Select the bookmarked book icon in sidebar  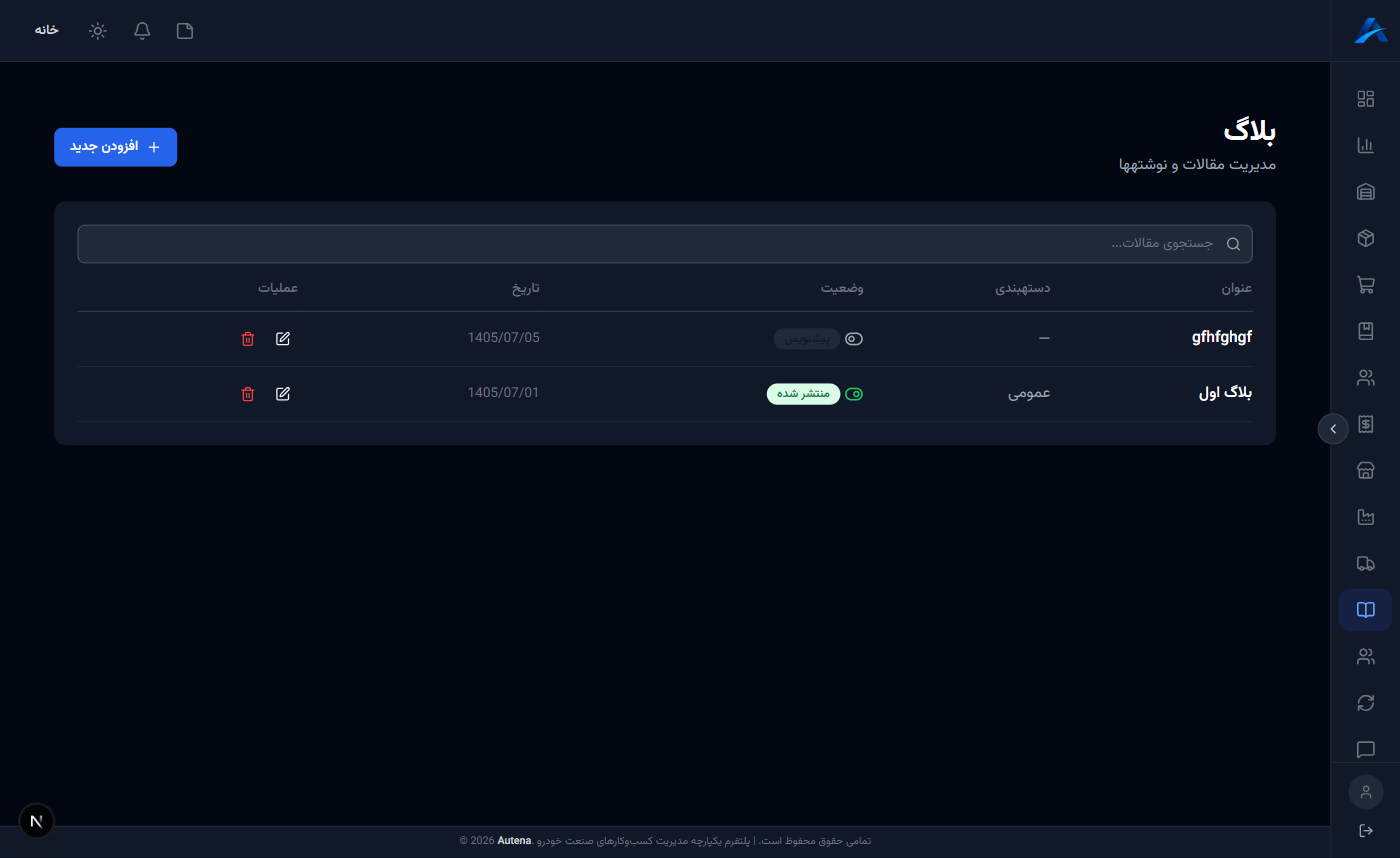pyautogui.click(x=1365, y=331)
